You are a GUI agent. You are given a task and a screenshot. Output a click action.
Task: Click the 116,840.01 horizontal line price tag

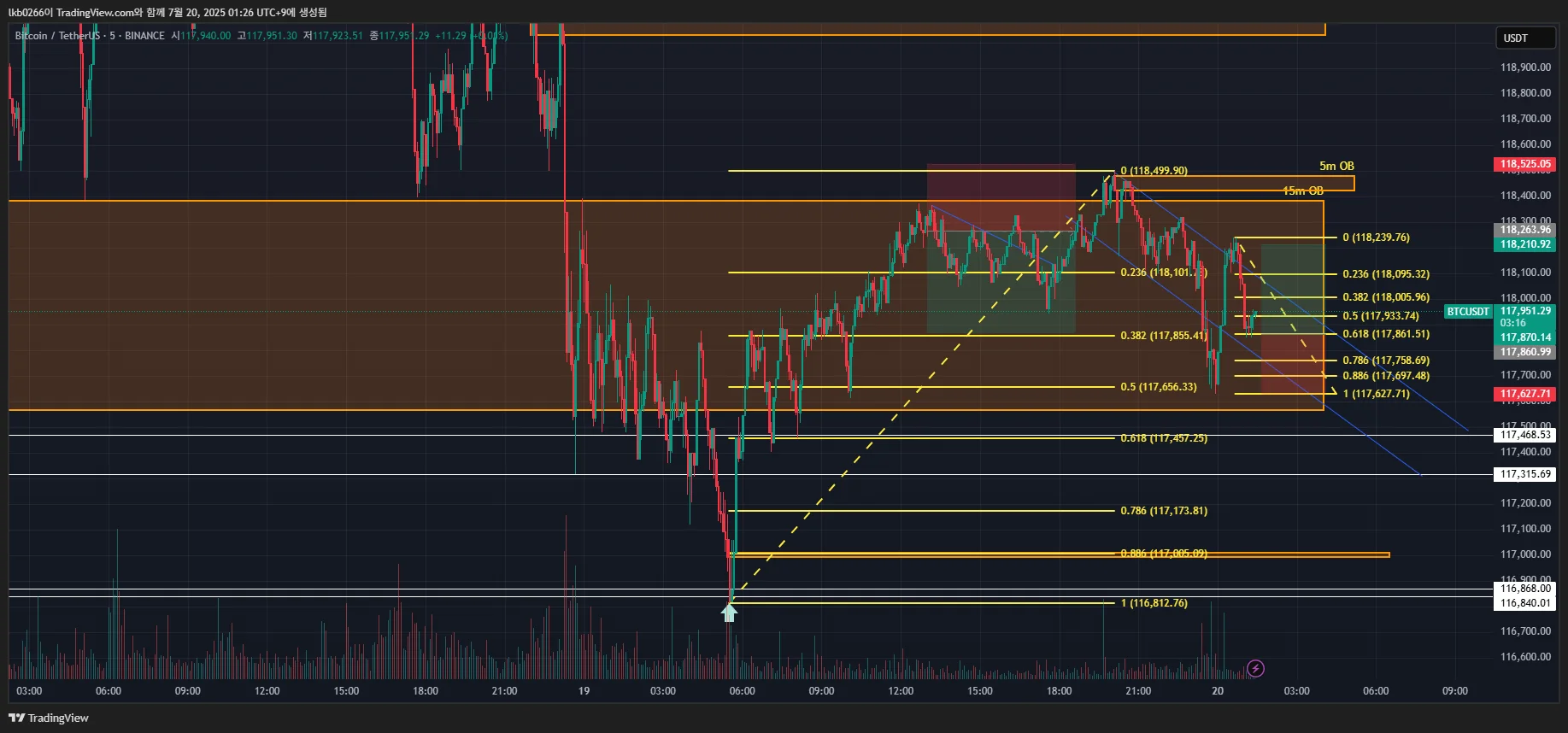pos(1525,603)
